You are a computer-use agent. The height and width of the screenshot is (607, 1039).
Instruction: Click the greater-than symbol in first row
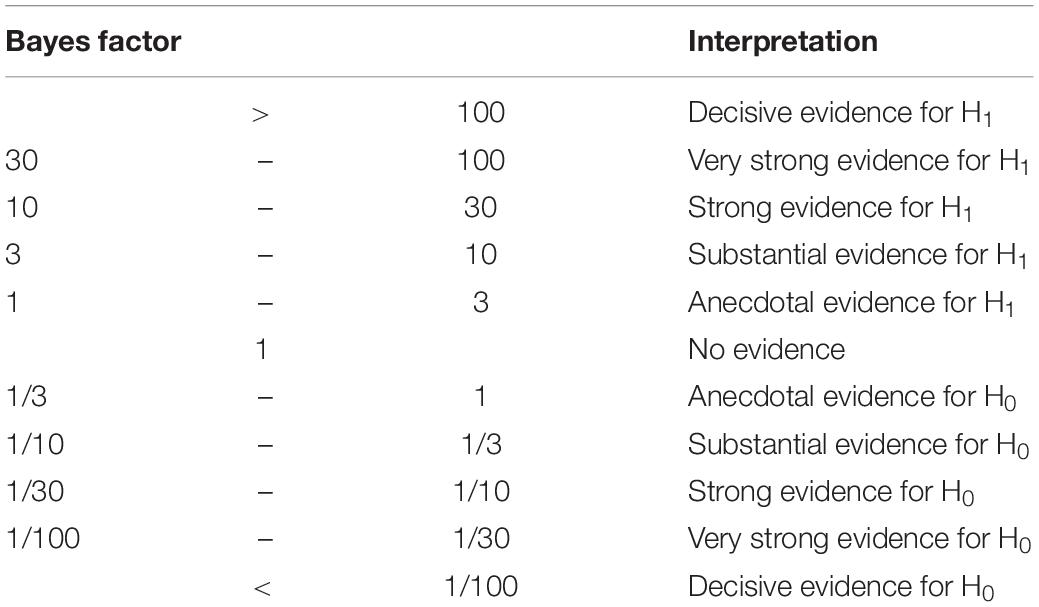[x=260, y=115]
